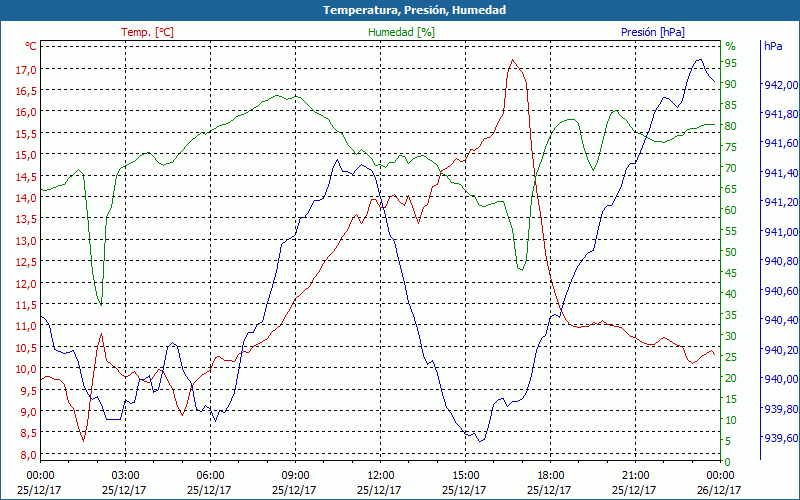800x500 pixels.
Task: Click the '70' humidity axis value
Action: click(731, 168)
